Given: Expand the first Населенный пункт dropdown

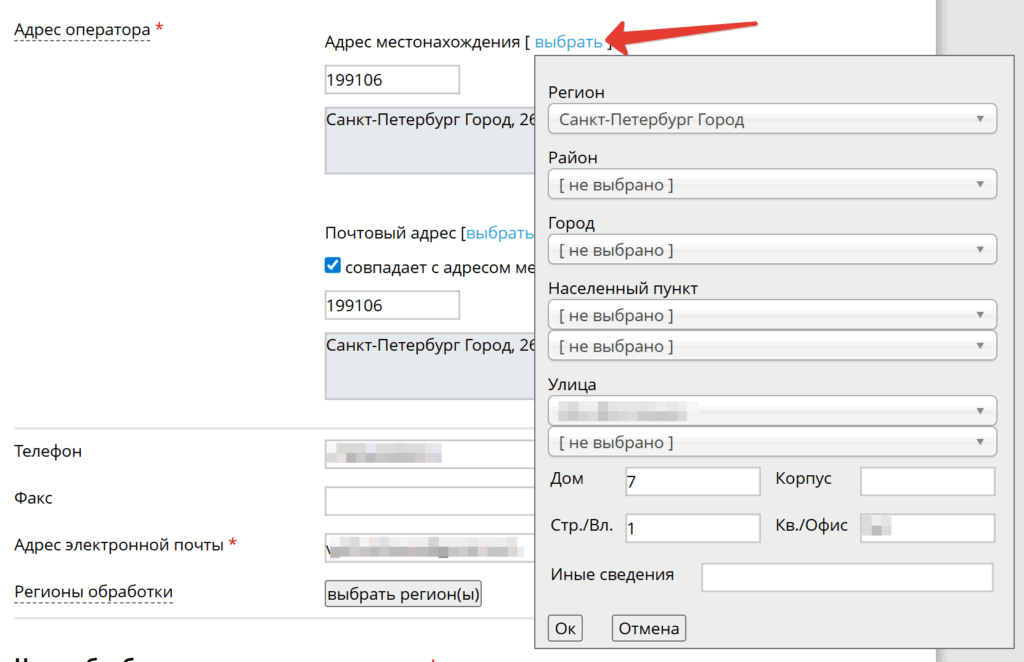Looking at the screenshot, I should click(772, 315).
